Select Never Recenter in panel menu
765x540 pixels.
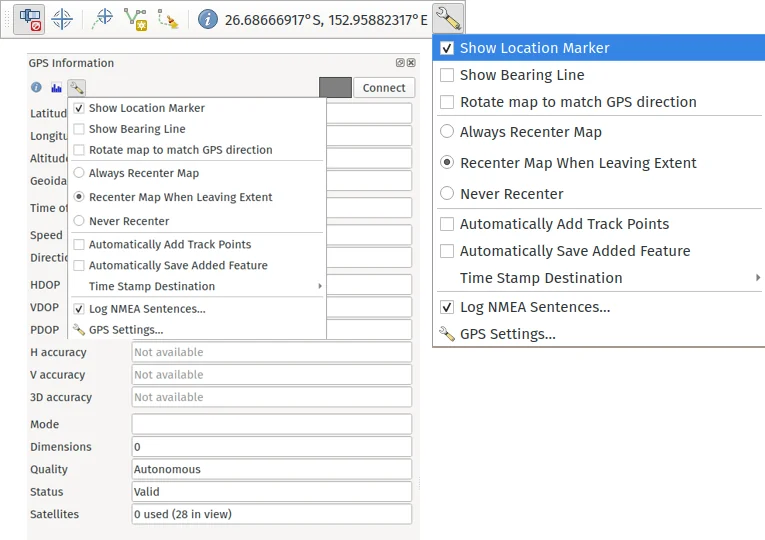pyautogui.click(x=79, y=221)
